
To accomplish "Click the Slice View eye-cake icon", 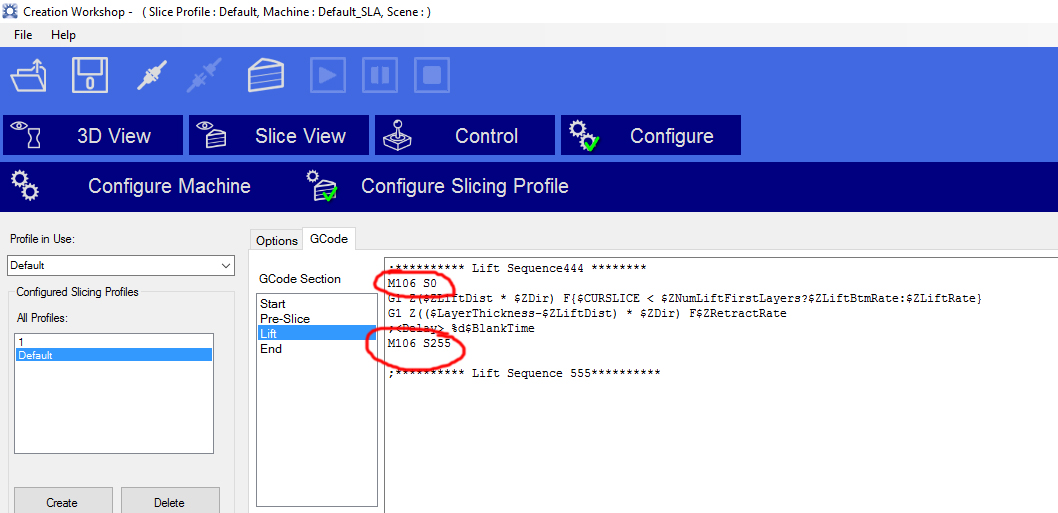I will (x=213, y=135).
